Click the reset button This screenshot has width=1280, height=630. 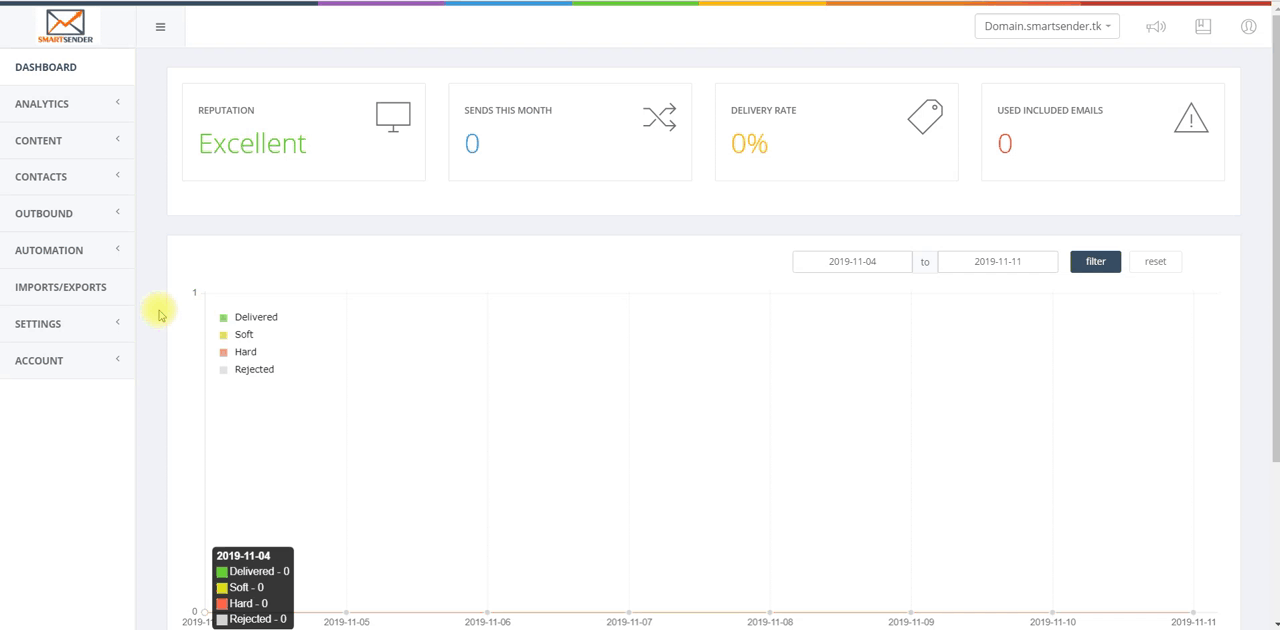point(1155,262)
